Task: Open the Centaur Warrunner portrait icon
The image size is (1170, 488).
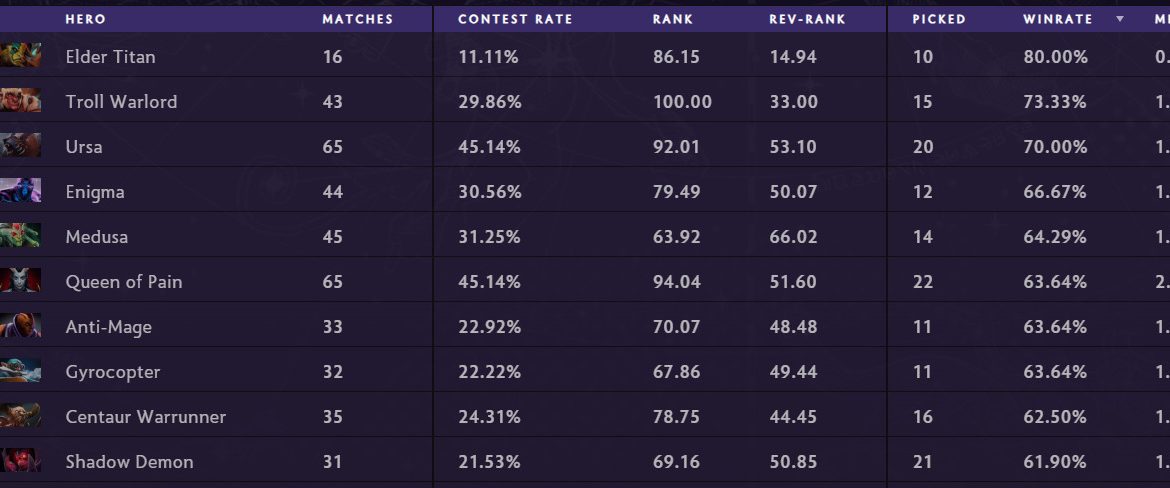Action: [x=21, y=416]
